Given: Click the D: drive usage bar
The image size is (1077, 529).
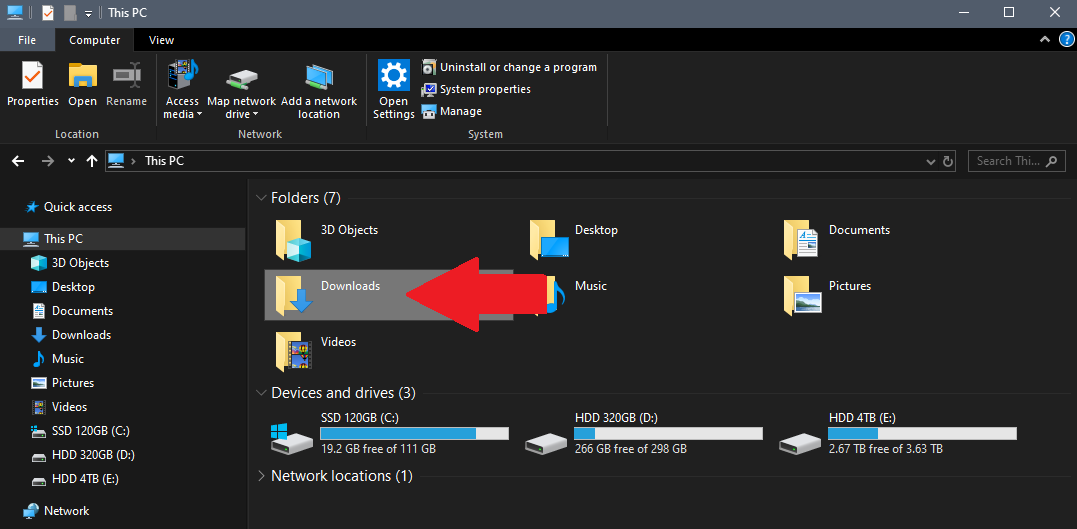Looking at the screenshot, I should pyautogui.click(x=668, y=434).
